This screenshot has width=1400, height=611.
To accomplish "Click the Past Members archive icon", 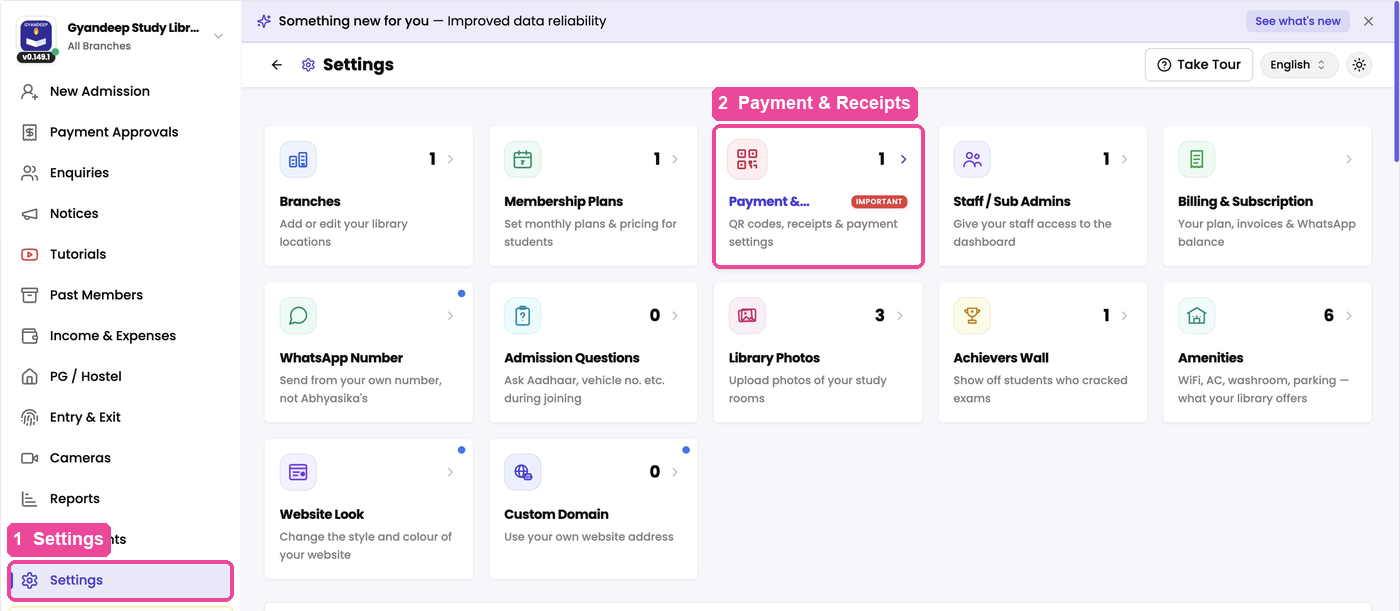I will point(30,295).
